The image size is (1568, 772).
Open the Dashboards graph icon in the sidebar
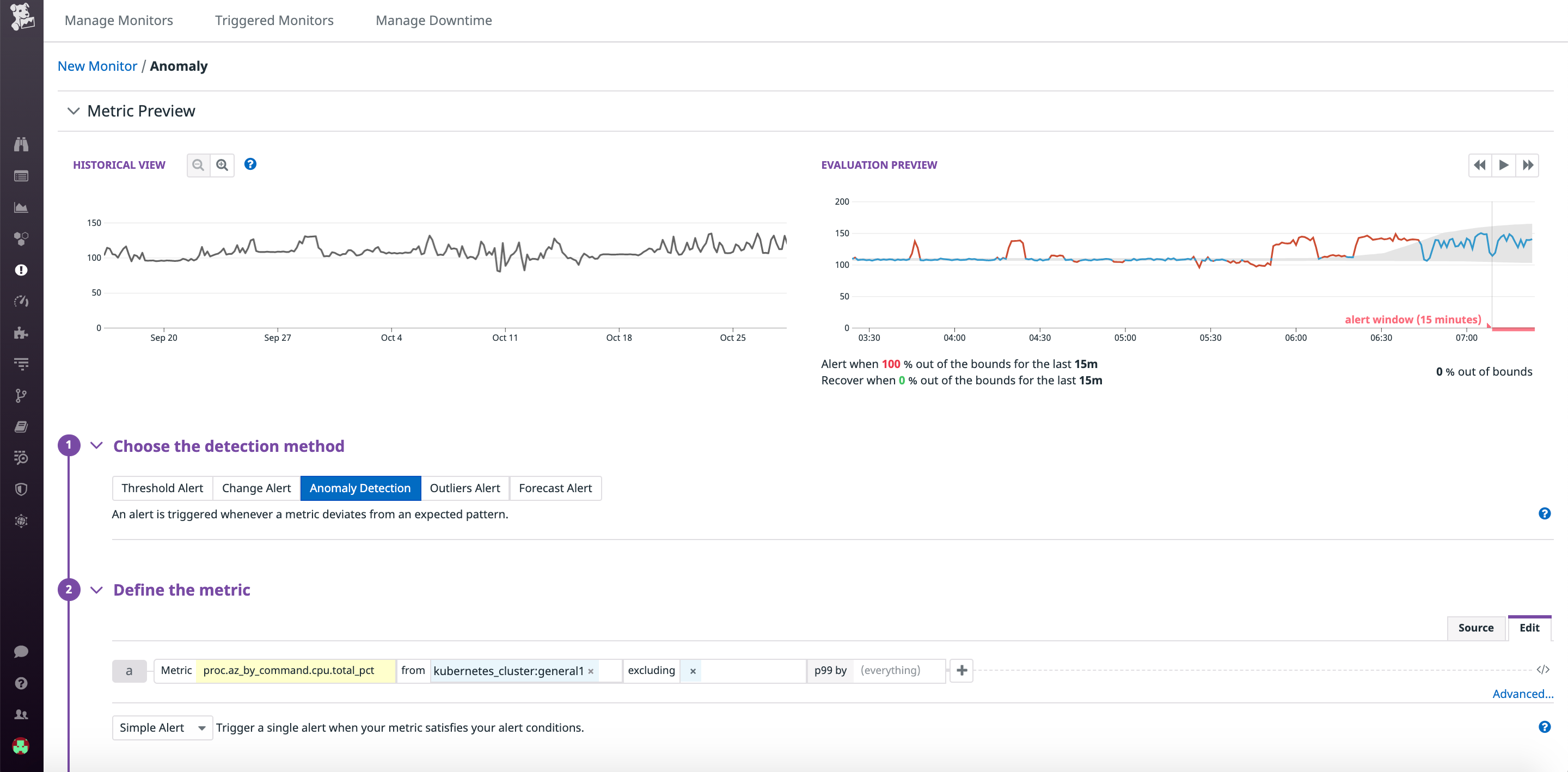click(x=21, y=207)
